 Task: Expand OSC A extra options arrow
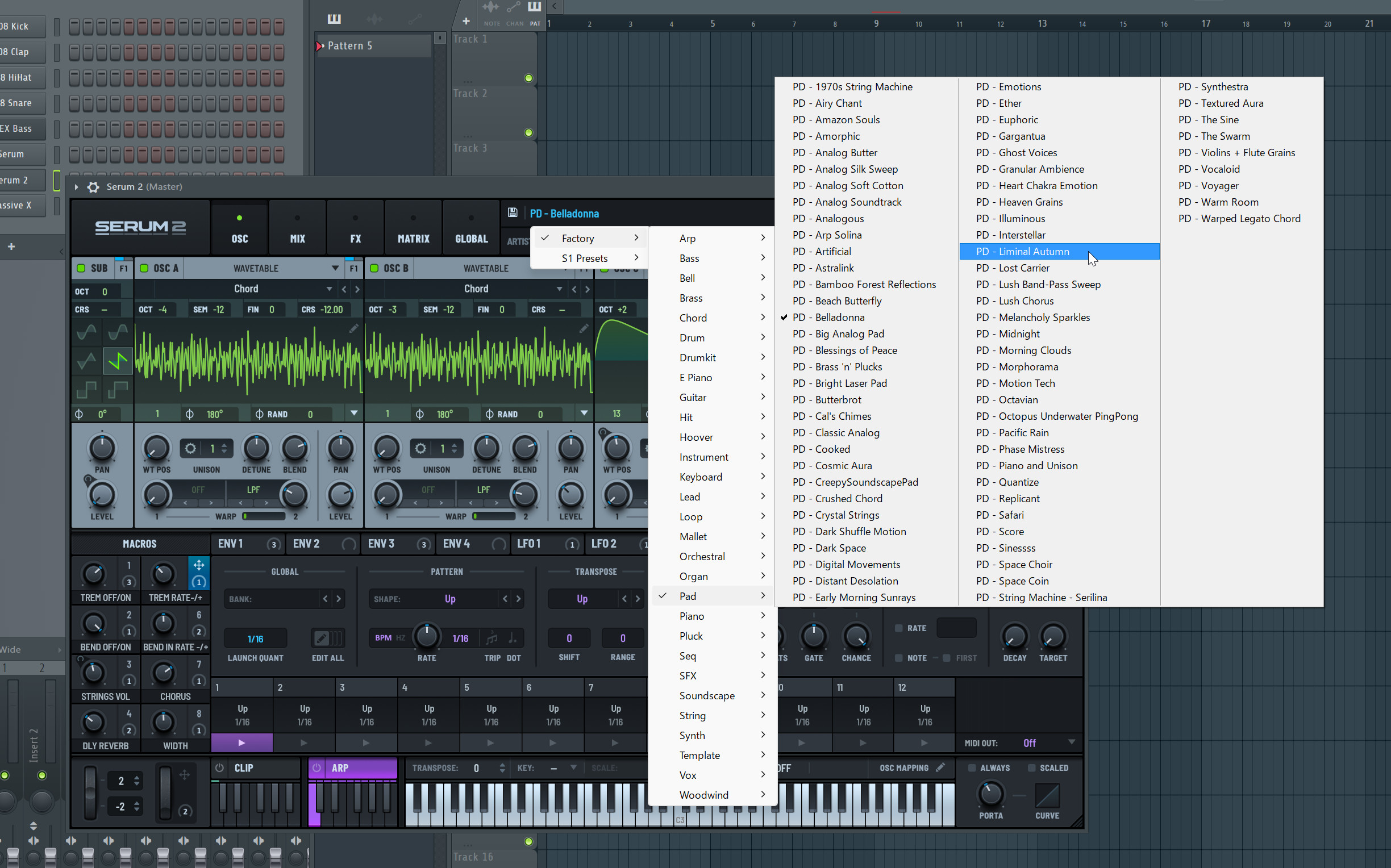tap(353, 414)
